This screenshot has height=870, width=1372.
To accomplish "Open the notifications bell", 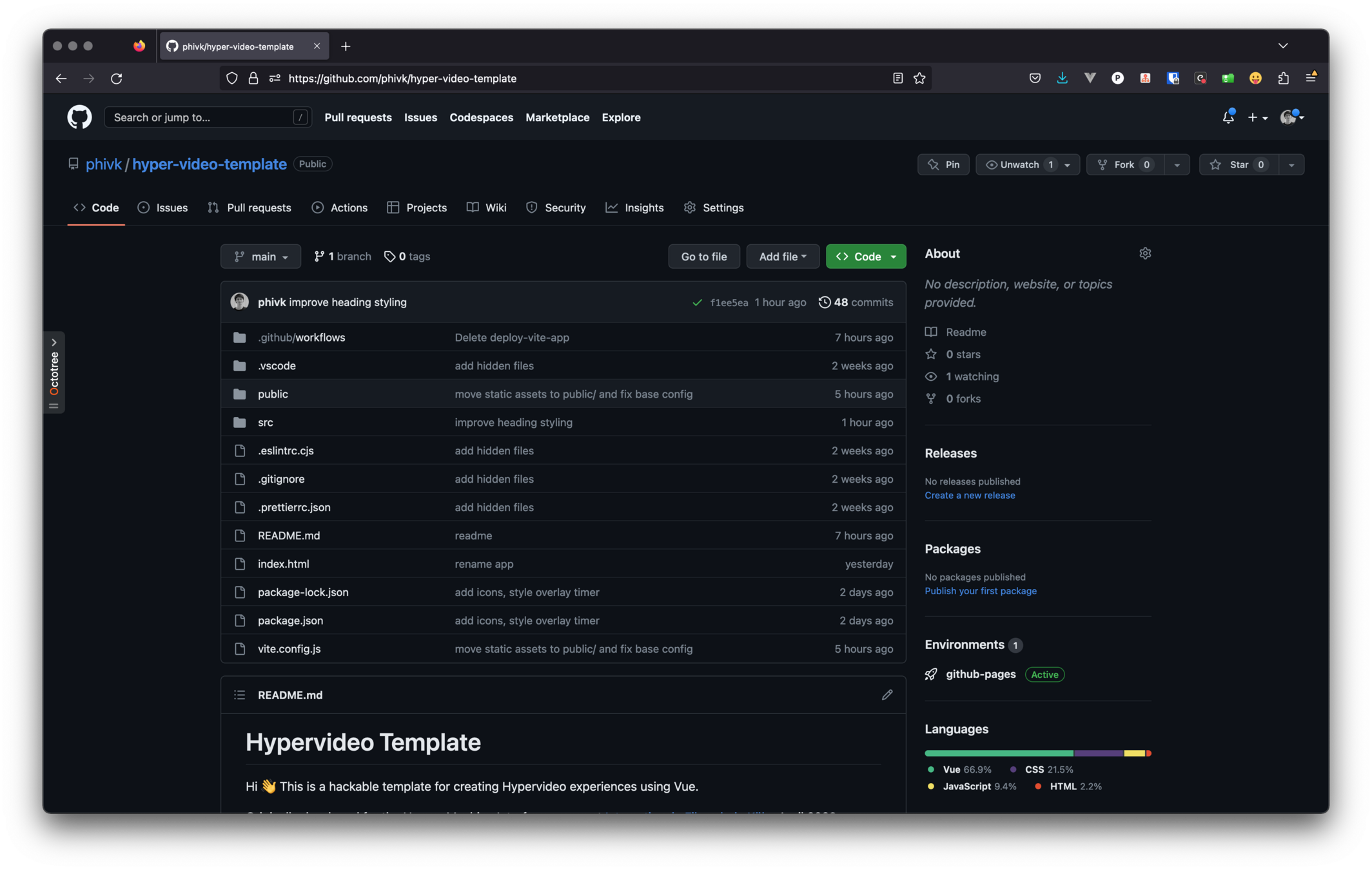I will (1228, 117).
